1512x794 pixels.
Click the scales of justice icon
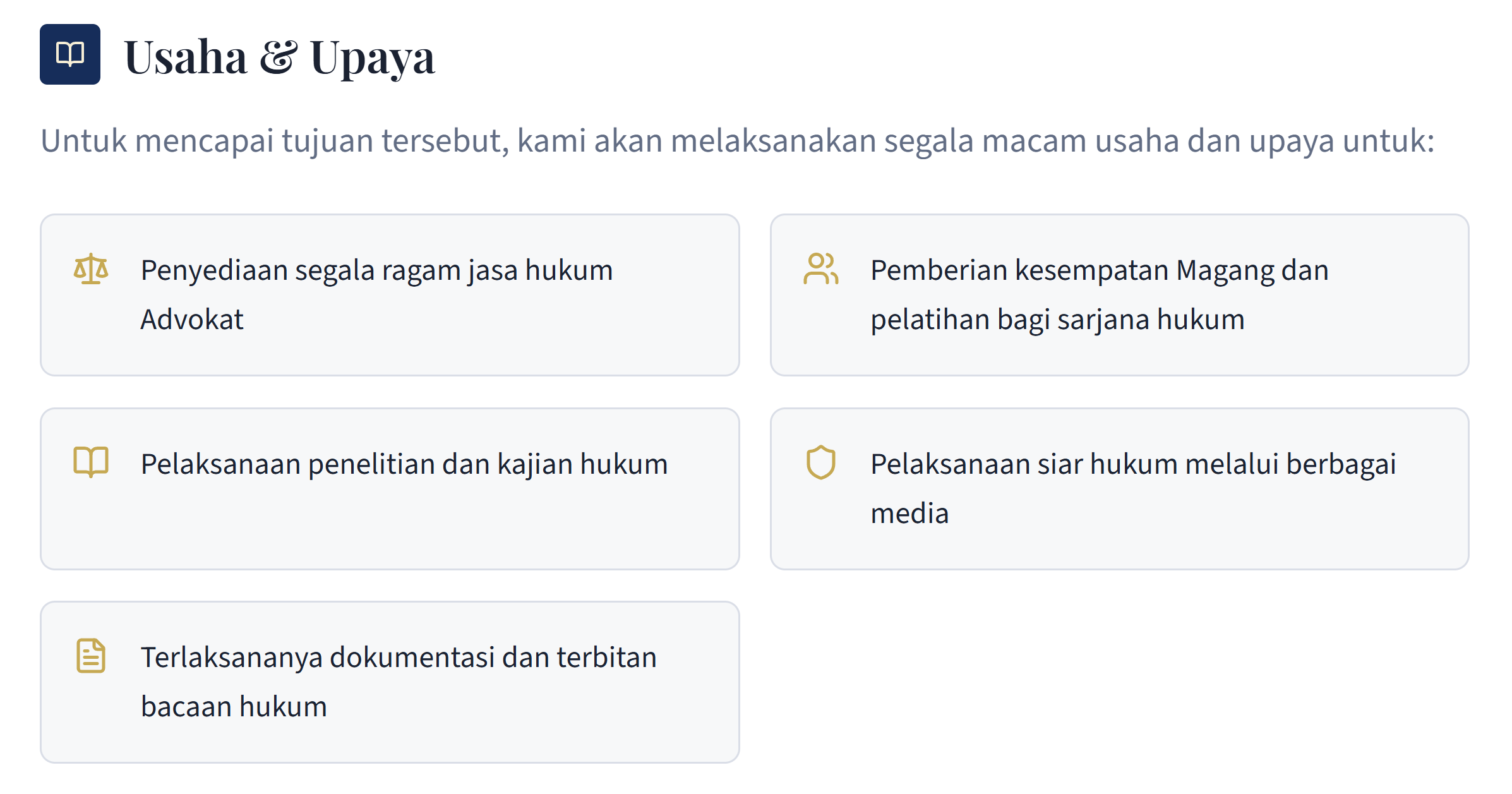coord(91,270)
